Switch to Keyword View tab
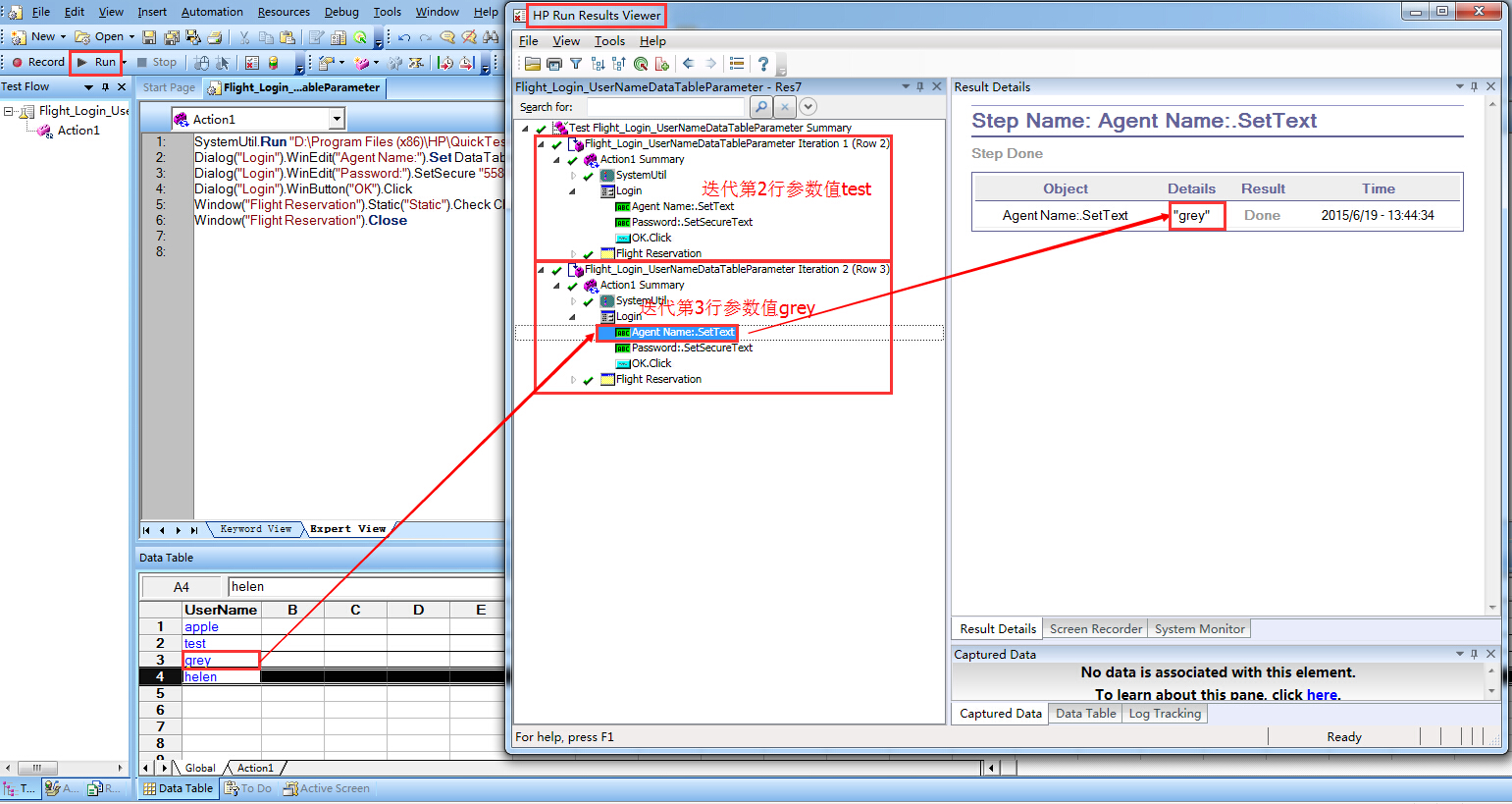 tap(255, 529)
